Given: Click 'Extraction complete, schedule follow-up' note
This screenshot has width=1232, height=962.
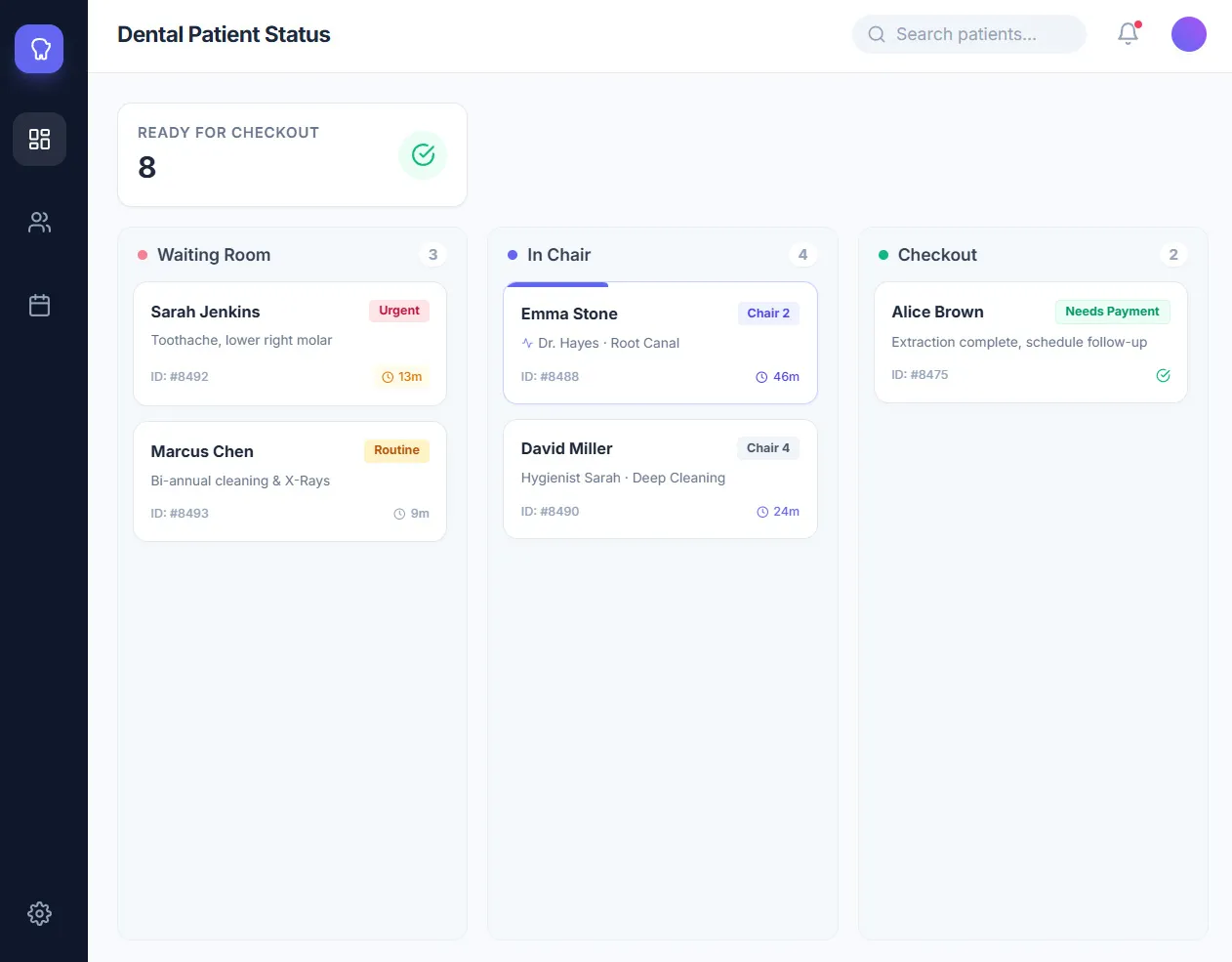Looking at the screenshot, I should [x=1019, y=342].
